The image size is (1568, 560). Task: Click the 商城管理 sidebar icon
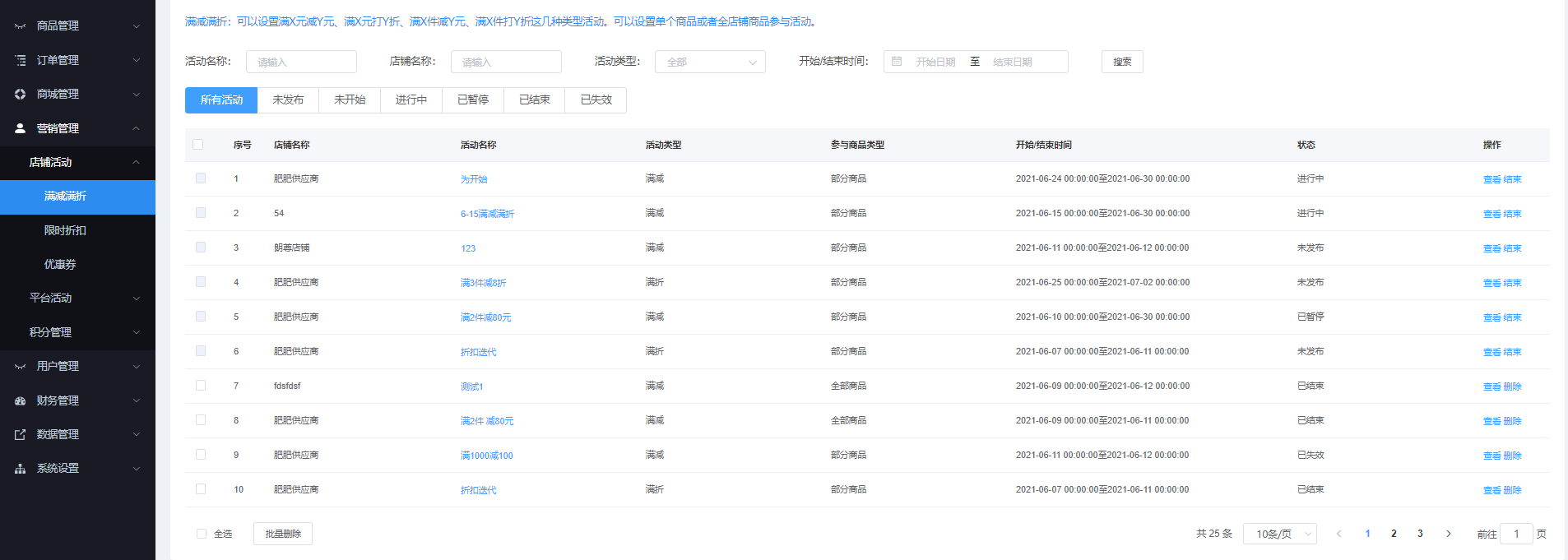(x=20, y=95)
